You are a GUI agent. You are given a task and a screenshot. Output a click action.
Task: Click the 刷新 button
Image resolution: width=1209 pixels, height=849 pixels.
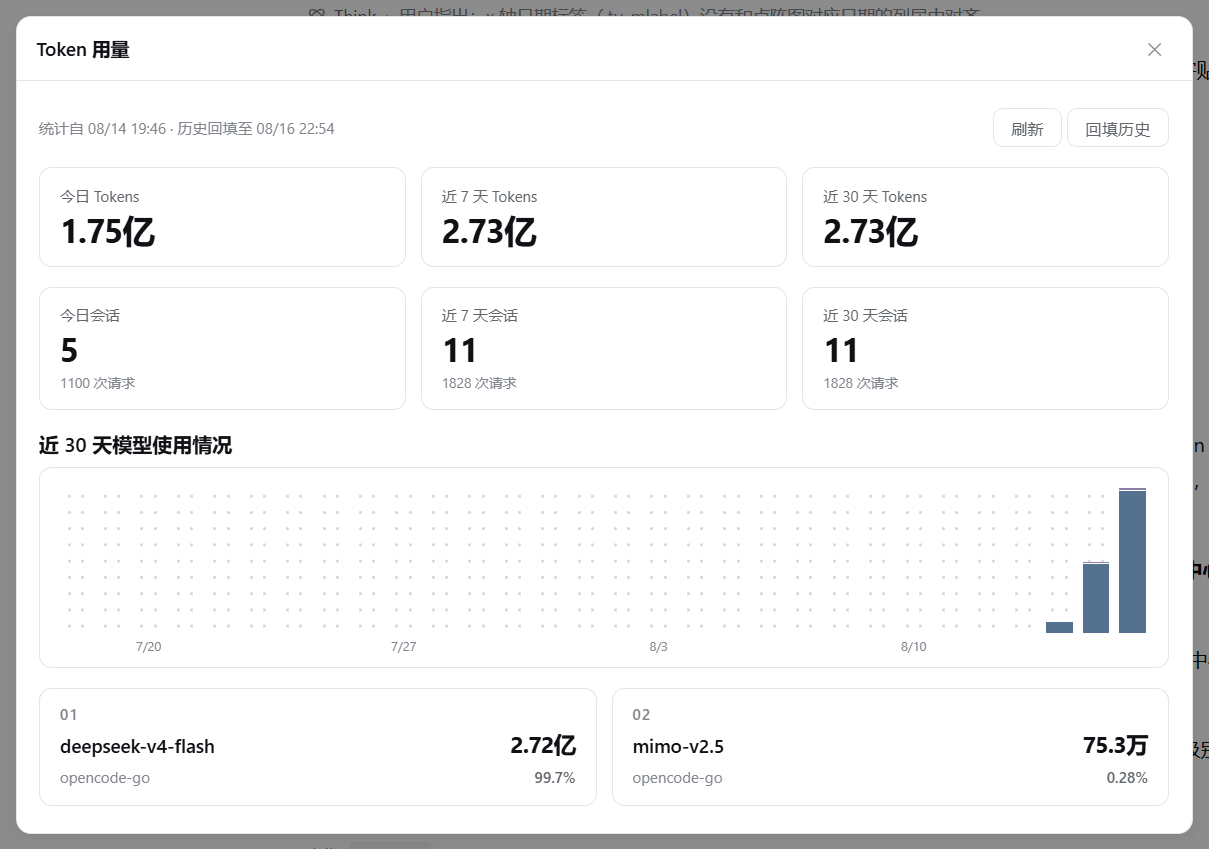click(x=1027, y=128)
